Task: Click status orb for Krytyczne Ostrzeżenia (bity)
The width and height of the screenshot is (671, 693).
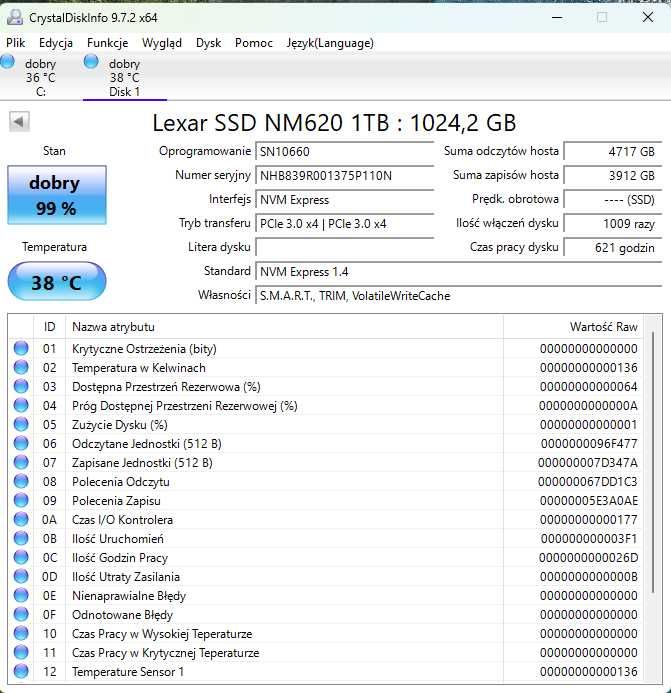Action: (x=21, y=348)
